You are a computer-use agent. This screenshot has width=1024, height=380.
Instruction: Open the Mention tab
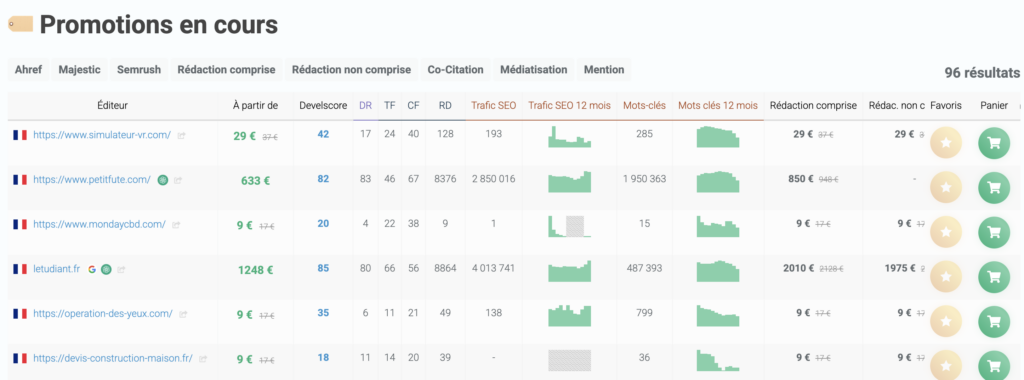[x=604, y=69]
